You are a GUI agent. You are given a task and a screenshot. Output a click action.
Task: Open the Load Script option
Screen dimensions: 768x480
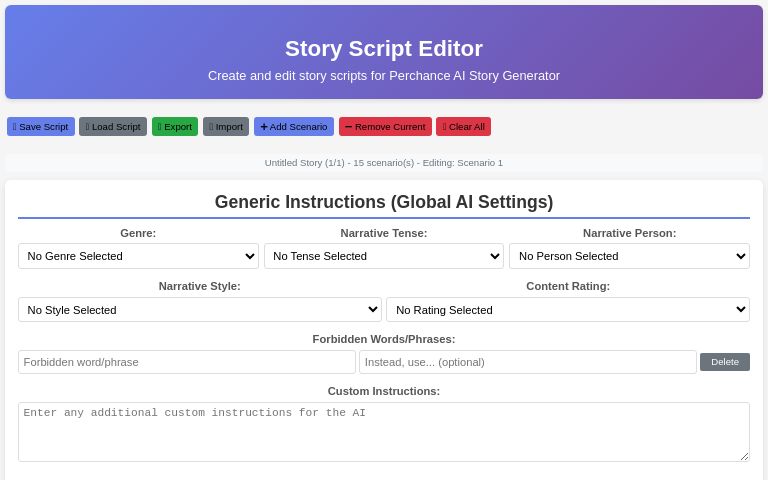click(x=113, y=127)
